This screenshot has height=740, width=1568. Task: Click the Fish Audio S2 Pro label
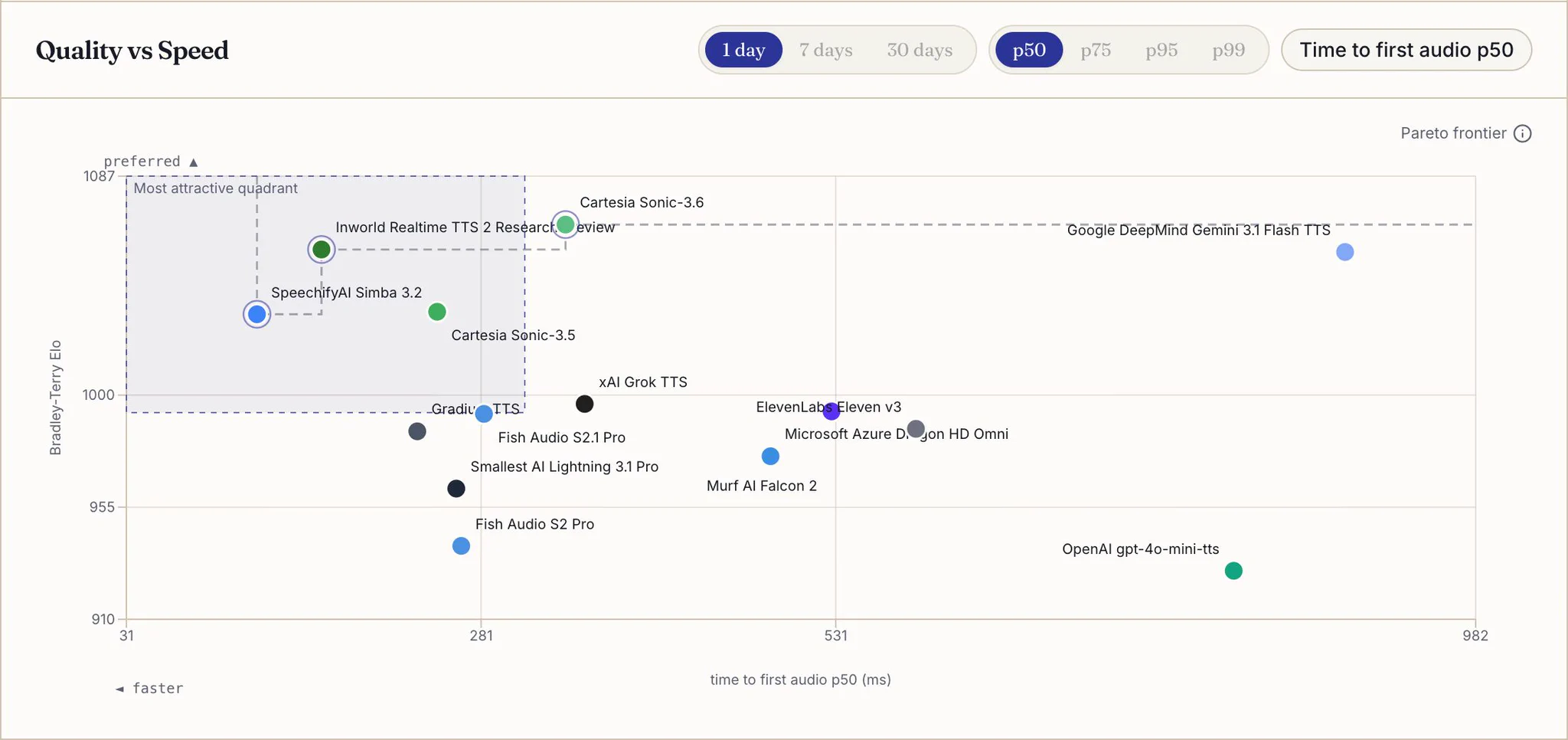click(534, 524)
